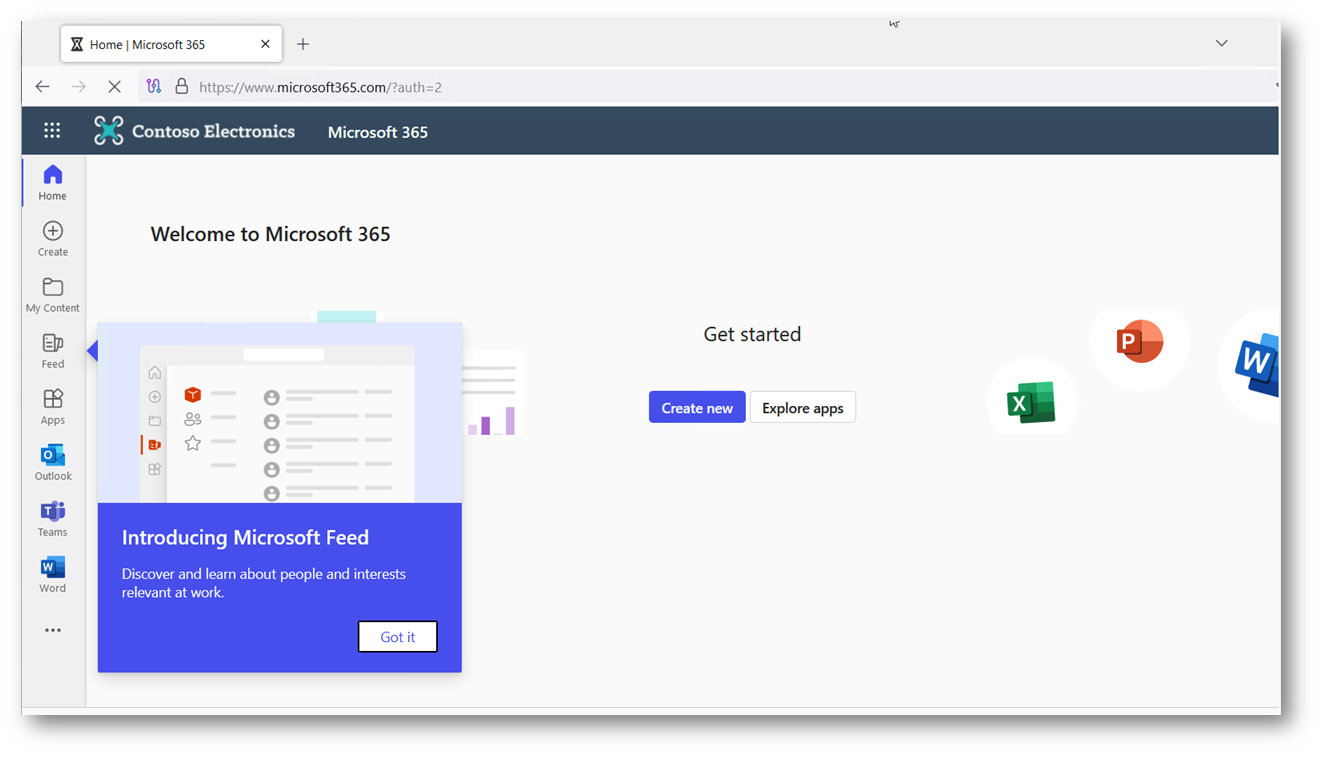Open the app launcher waffle icon
The image size is (1323, 757).
pyautogui.click(x=52, y=131)
